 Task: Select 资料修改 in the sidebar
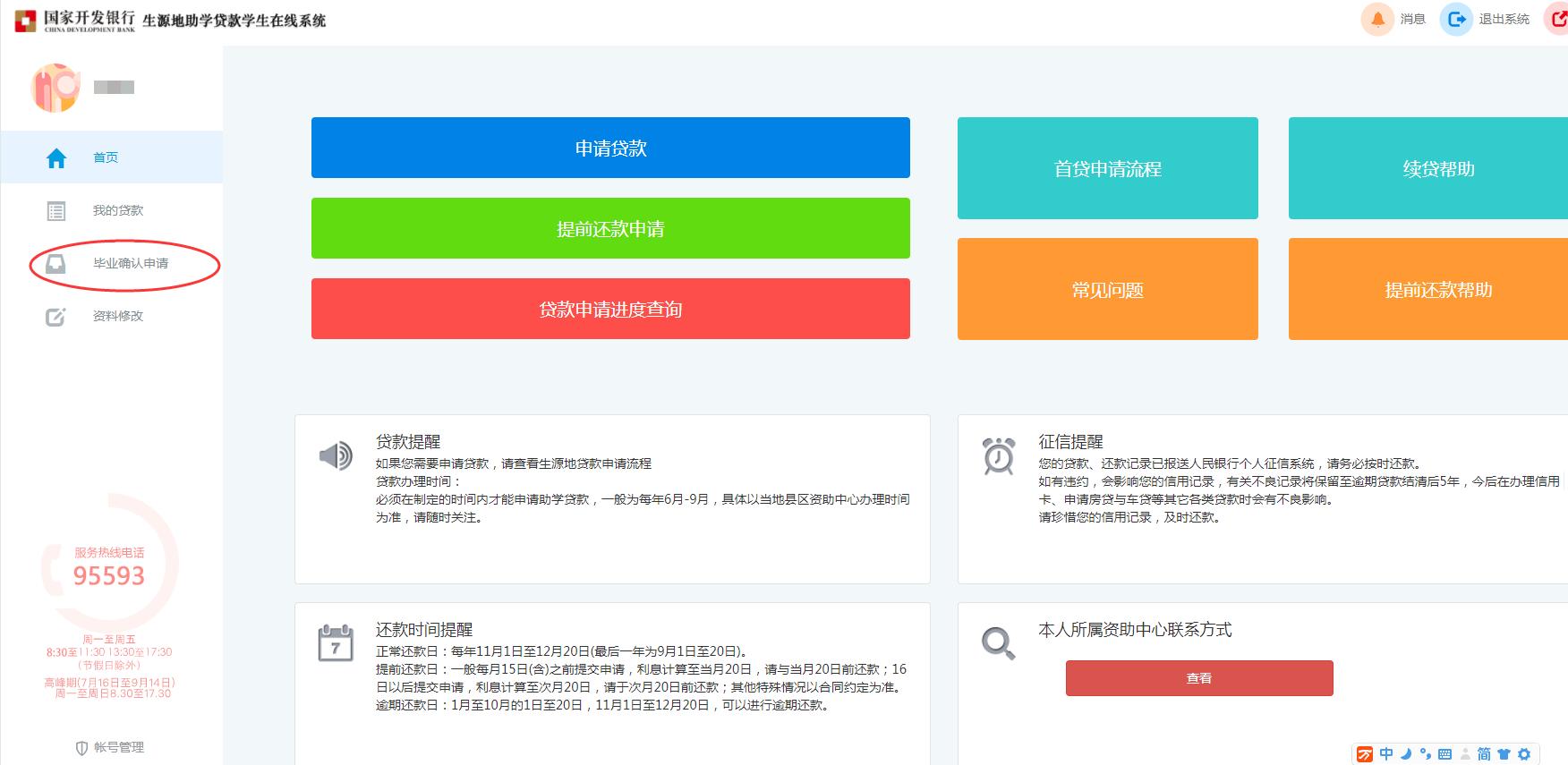(118, 317)
